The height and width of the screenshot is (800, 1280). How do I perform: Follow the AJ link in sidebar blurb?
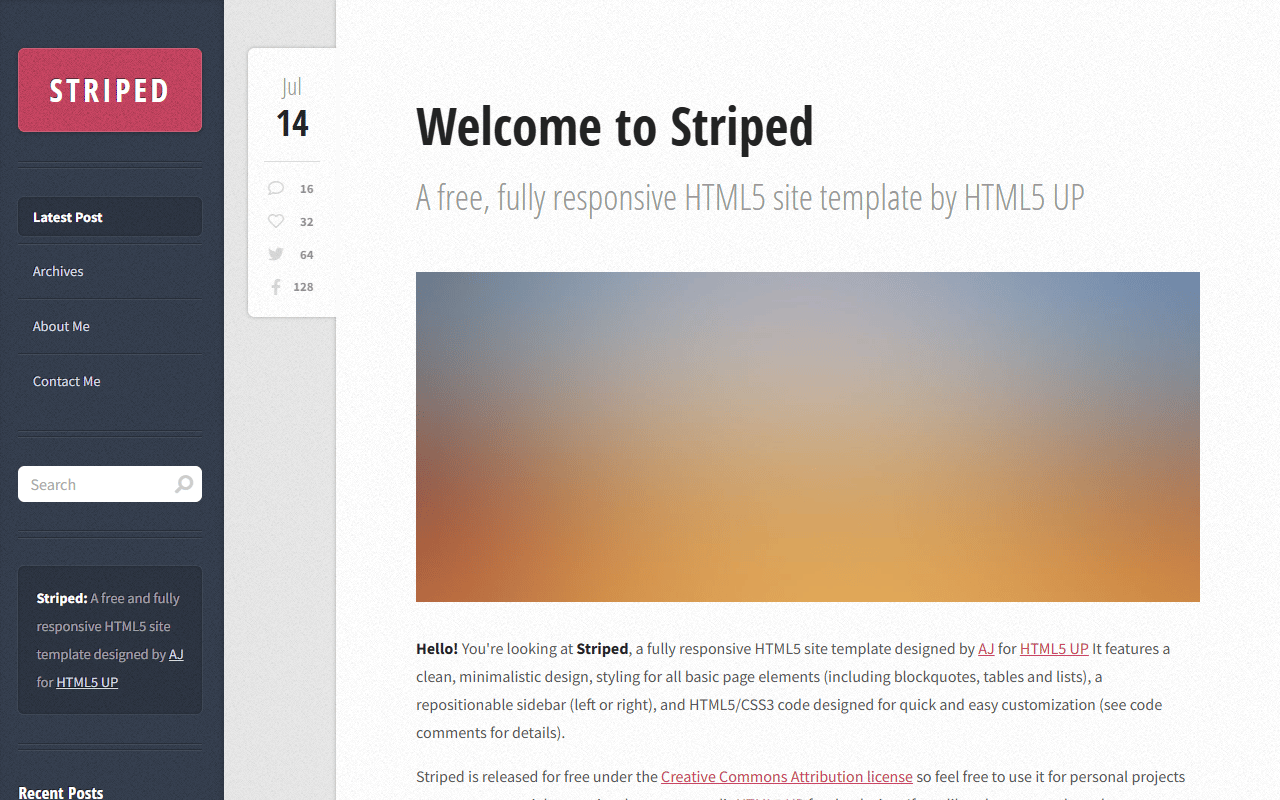[176, 654]
